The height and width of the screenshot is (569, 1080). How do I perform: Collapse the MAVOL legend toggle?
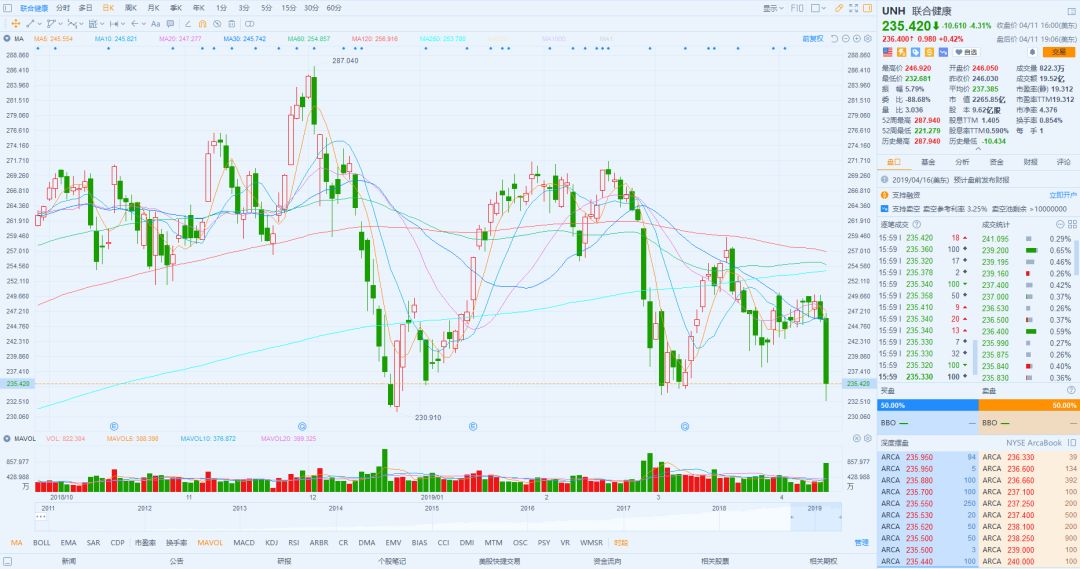coord(7,438)
